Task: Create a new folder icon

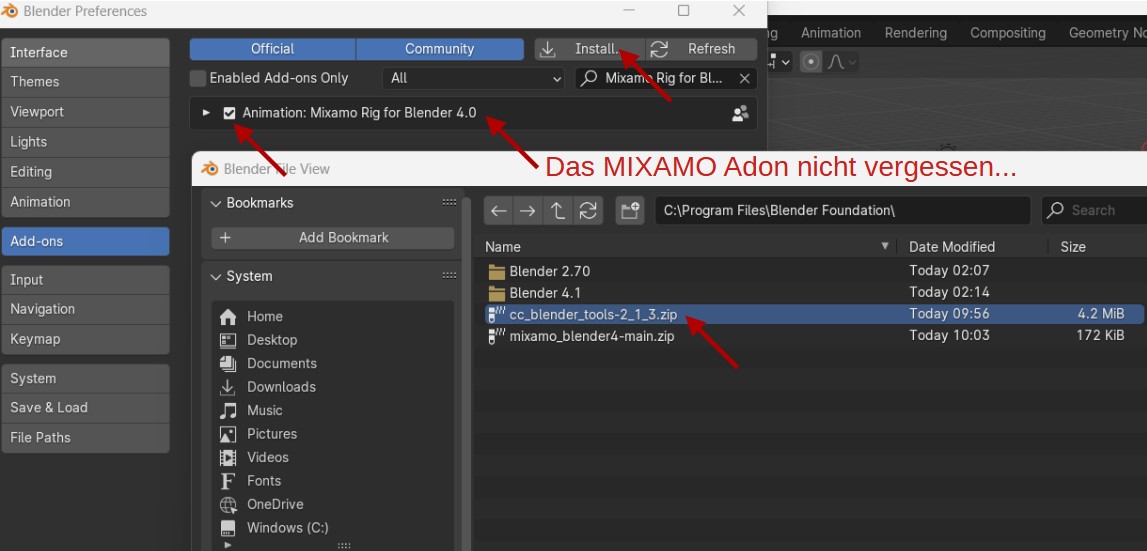Action: (630, 211)
